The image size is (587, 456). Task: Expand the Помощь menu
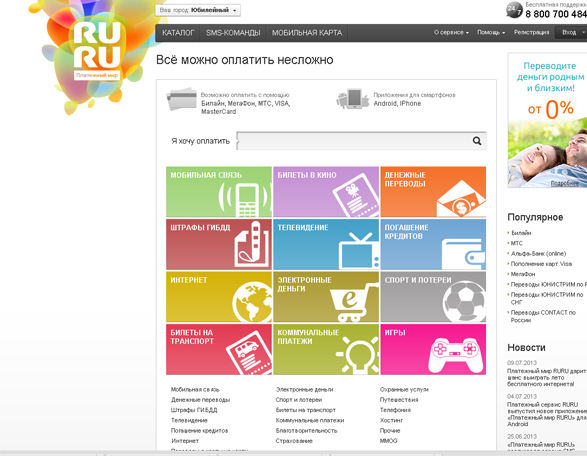pyautogui.click(x=491, y=33)
